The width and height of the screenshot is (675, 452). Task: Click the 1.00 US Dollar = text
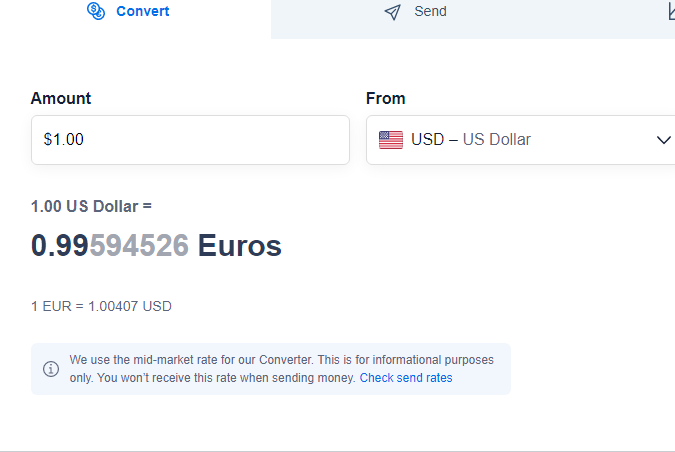(x=91, y=207)
